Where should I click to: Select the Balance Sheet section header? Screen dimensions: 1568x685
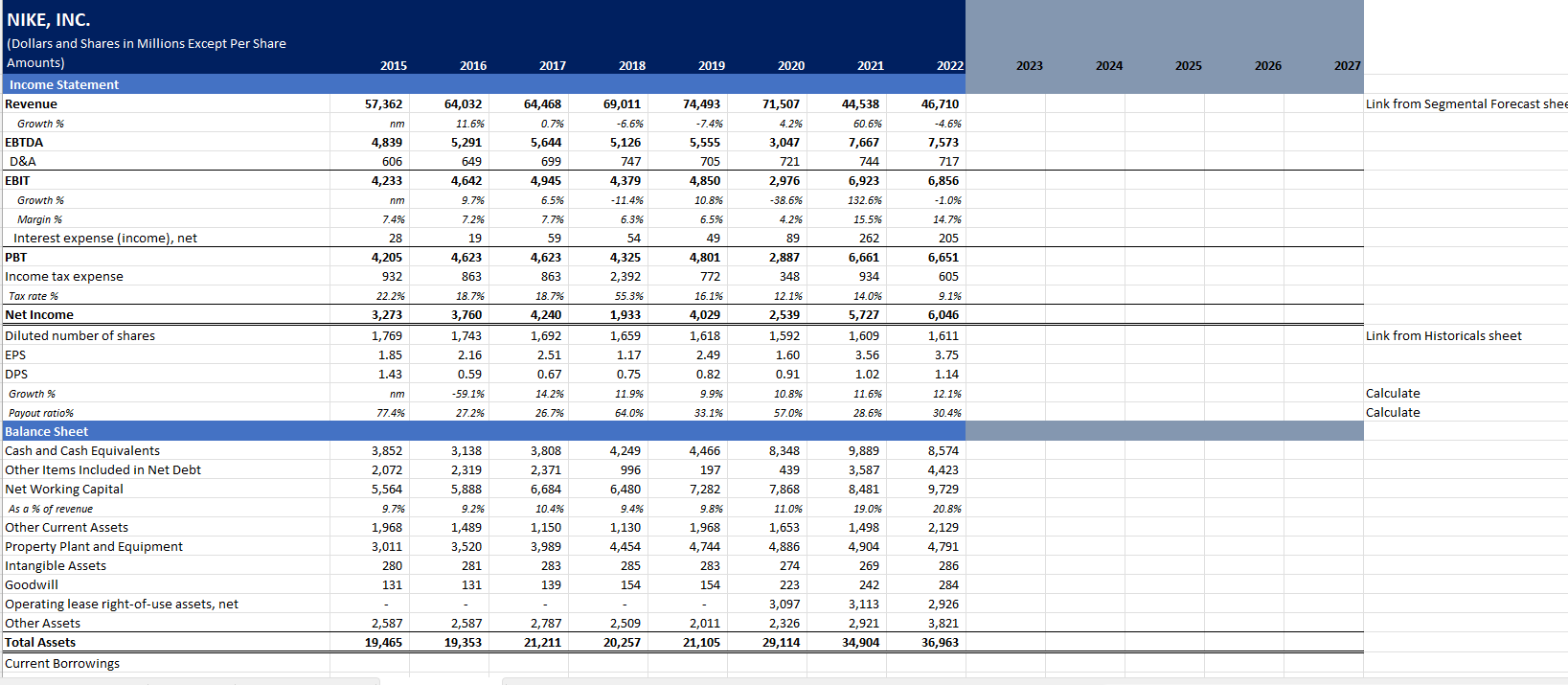tap(46, 431)
